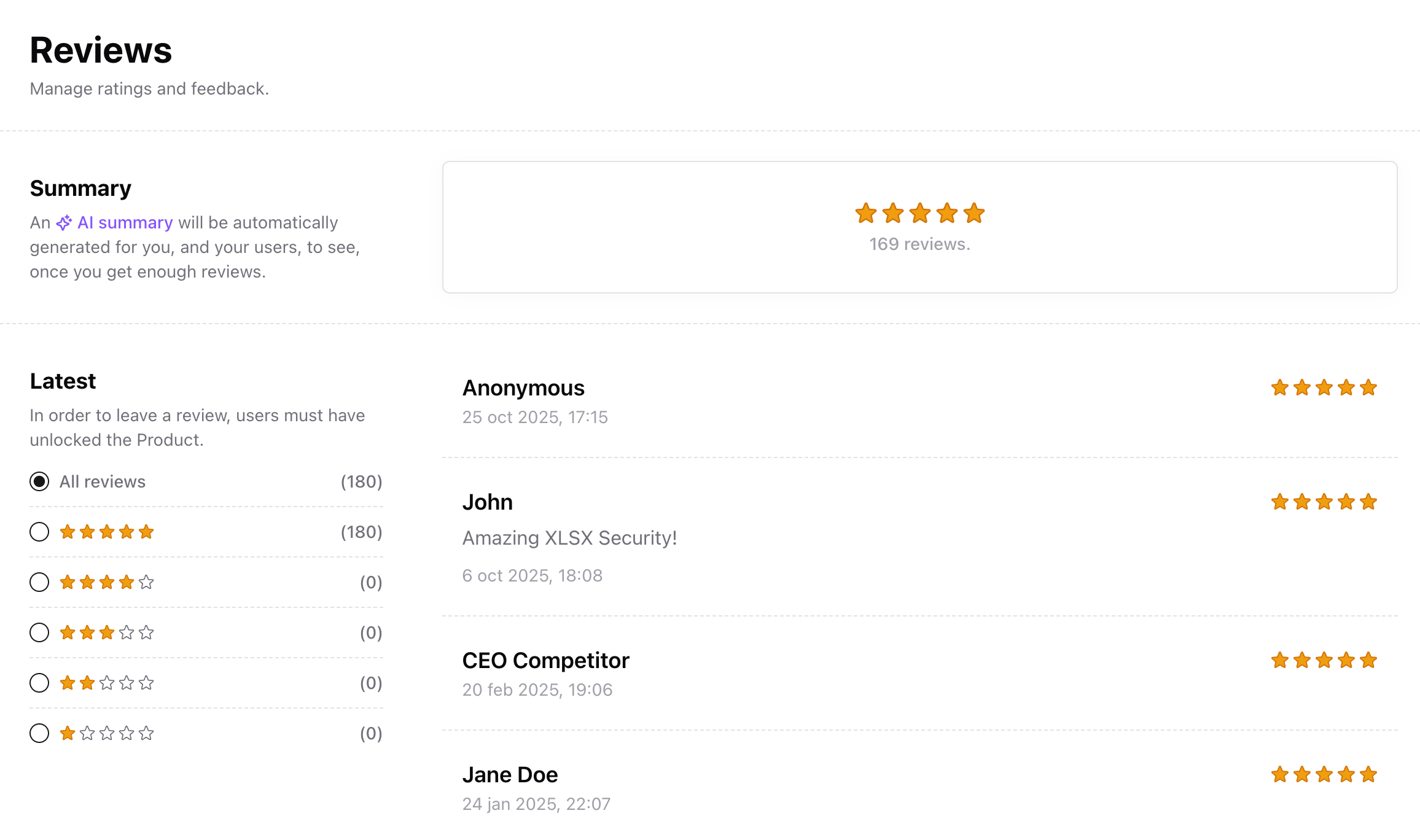Open the CEO Competitor review

click(545, 660)
